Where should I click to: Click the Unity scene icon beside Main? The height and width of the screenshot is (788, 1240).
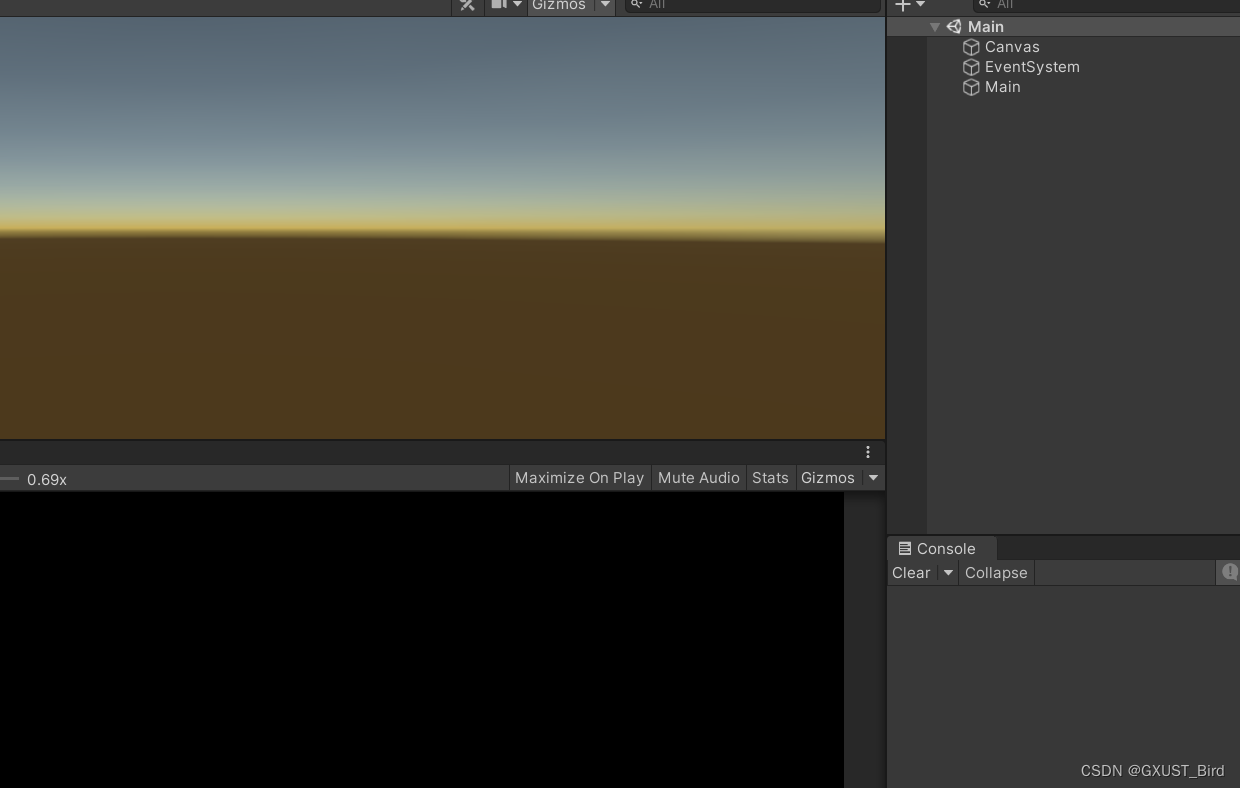(952, 27)
